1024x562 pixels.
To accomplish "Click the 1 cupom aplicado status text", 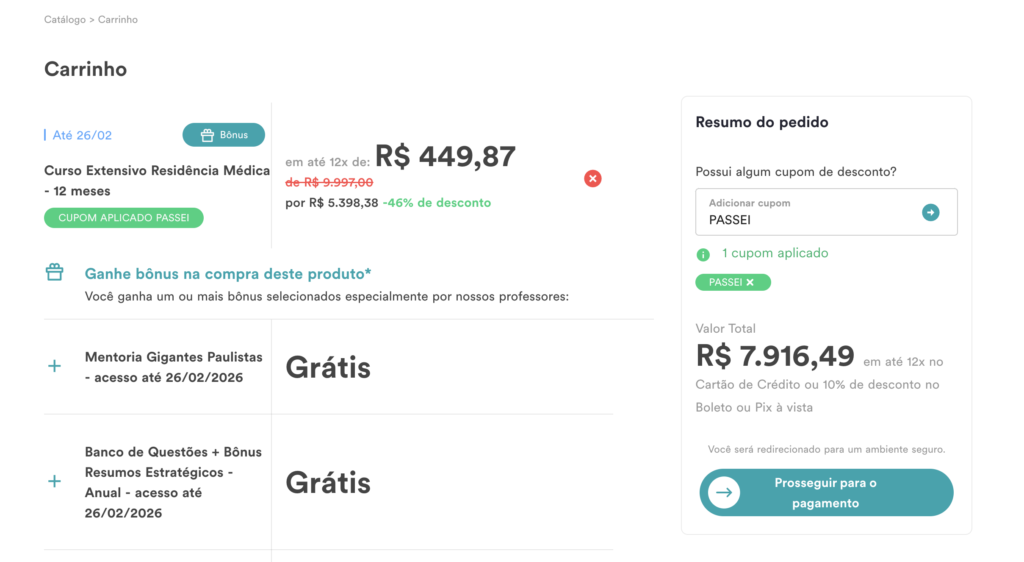I will (775, 253).
